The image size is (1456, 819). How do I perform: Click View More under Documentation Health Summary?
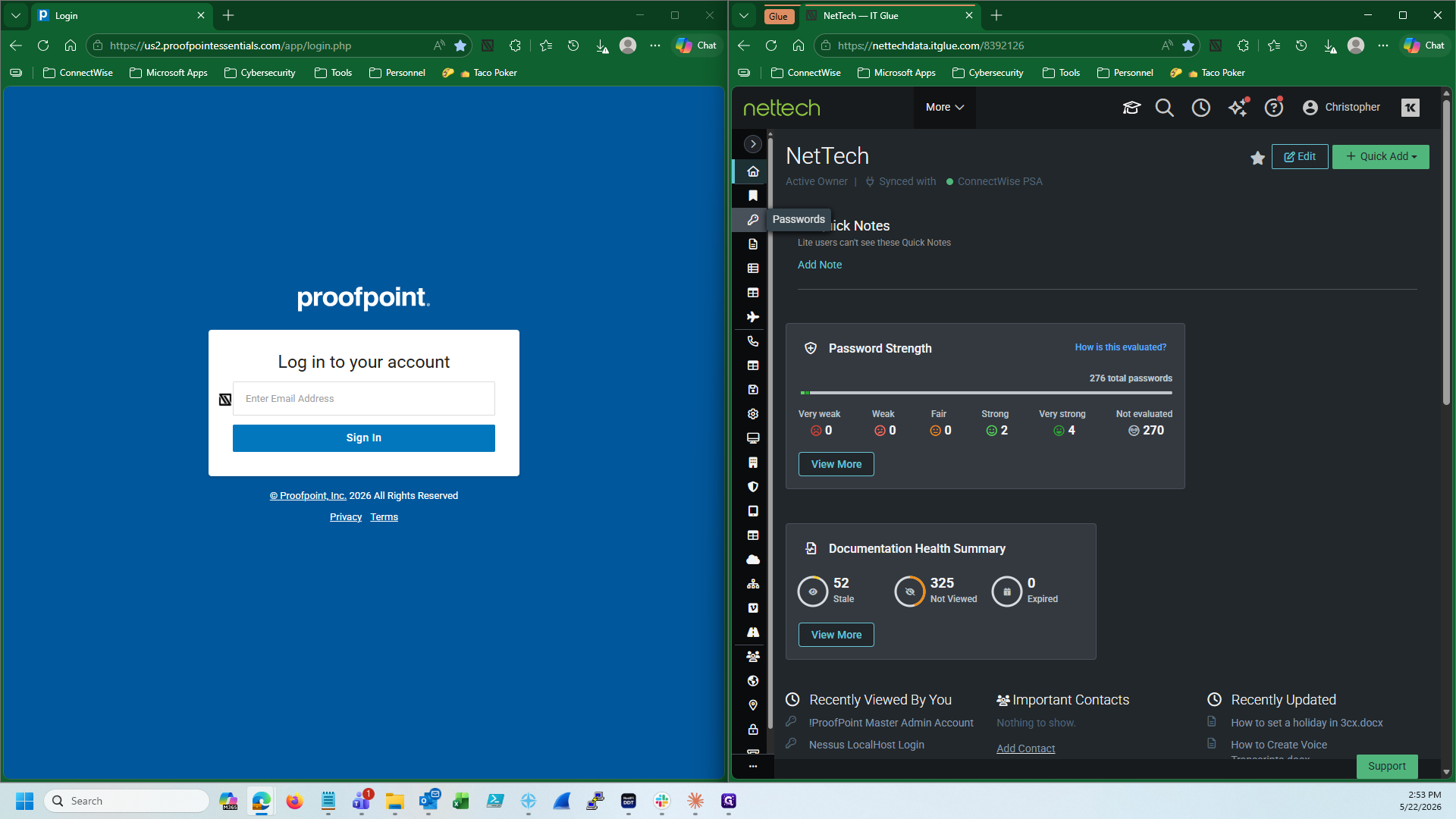[x=836, y=635]
